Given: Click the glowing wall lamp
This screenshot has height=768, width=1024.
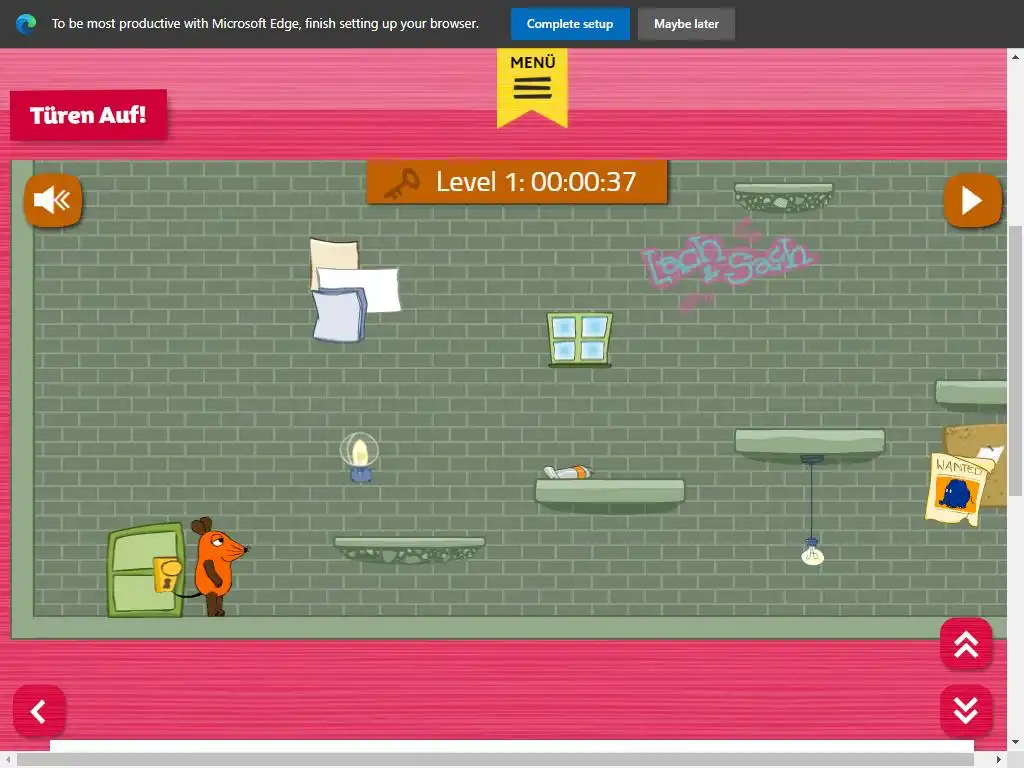Looking at the screenshot, I should pyautogui.click(x=359, y=457).
